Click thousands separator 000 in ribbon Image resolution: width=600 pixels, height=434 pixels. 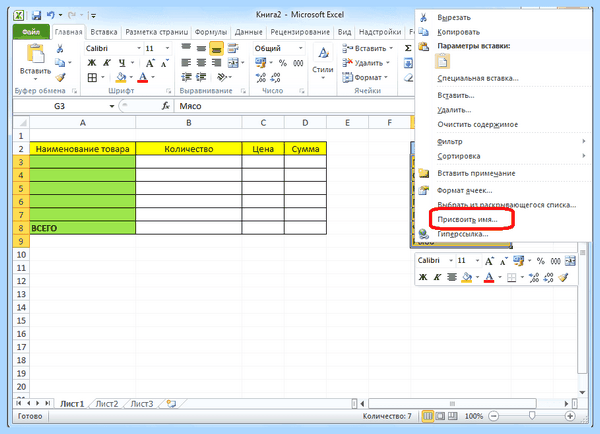pyautogui.click(x=298, y=63)
